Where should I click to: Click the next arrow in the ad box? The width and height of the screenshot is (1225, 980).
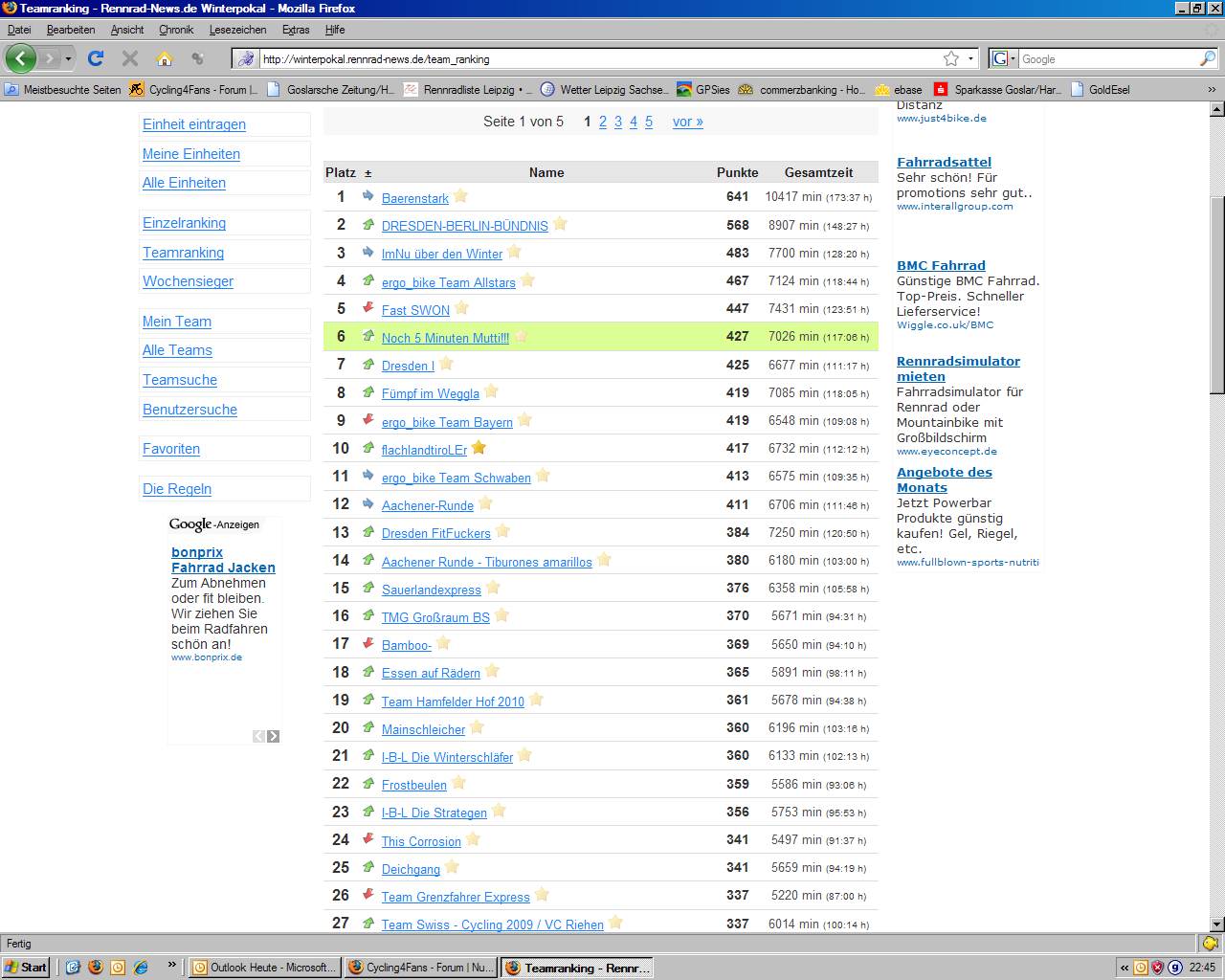tap(274, 736)
